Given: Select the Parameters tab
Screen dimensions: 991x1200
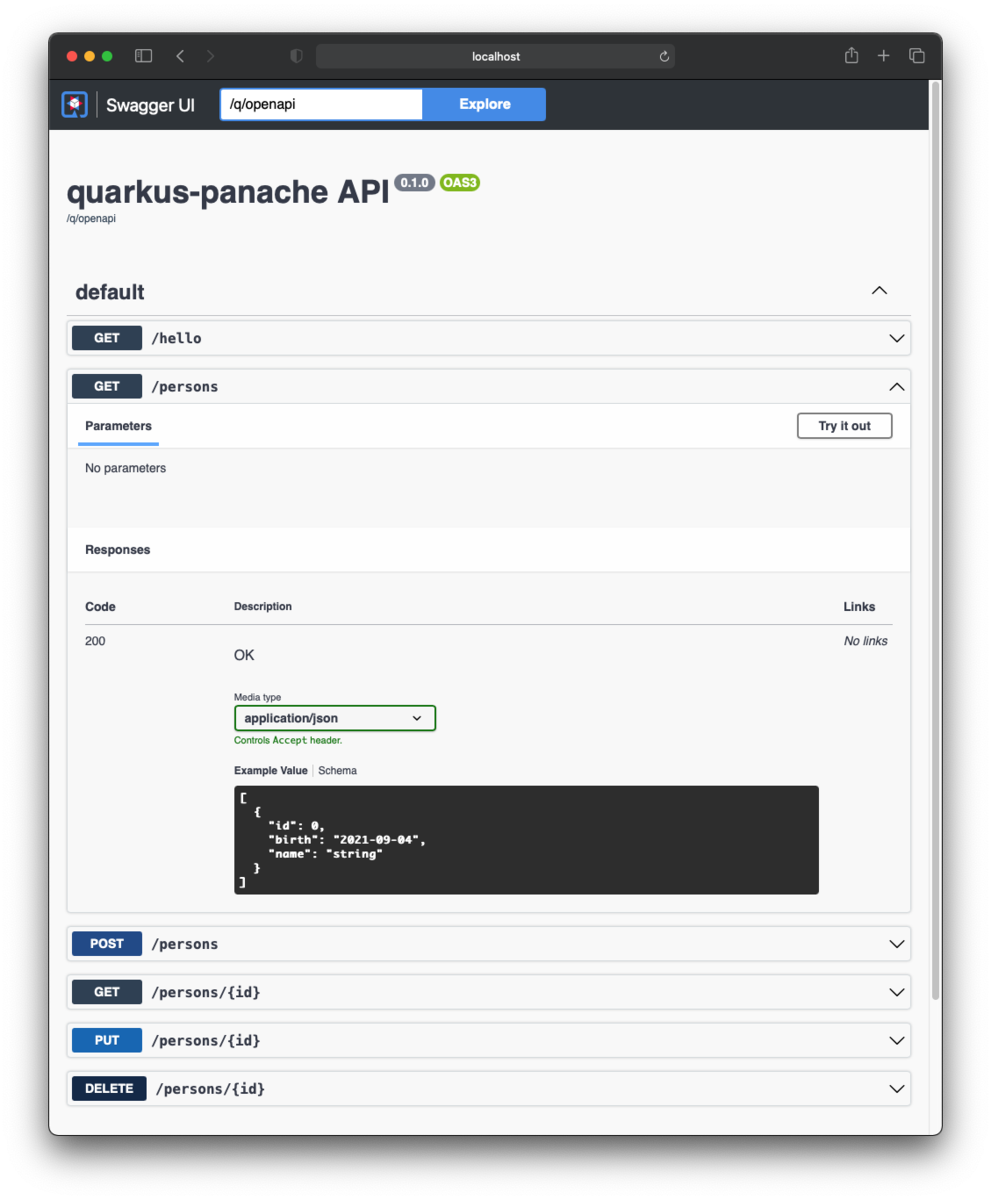Looking at the screenshot, I should 118,426.
